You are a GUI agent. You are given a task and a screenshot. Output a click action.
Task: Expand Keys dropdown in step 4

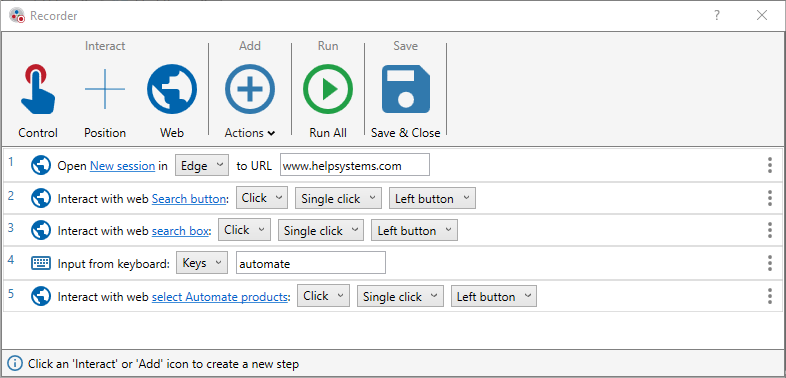(202, 263)
